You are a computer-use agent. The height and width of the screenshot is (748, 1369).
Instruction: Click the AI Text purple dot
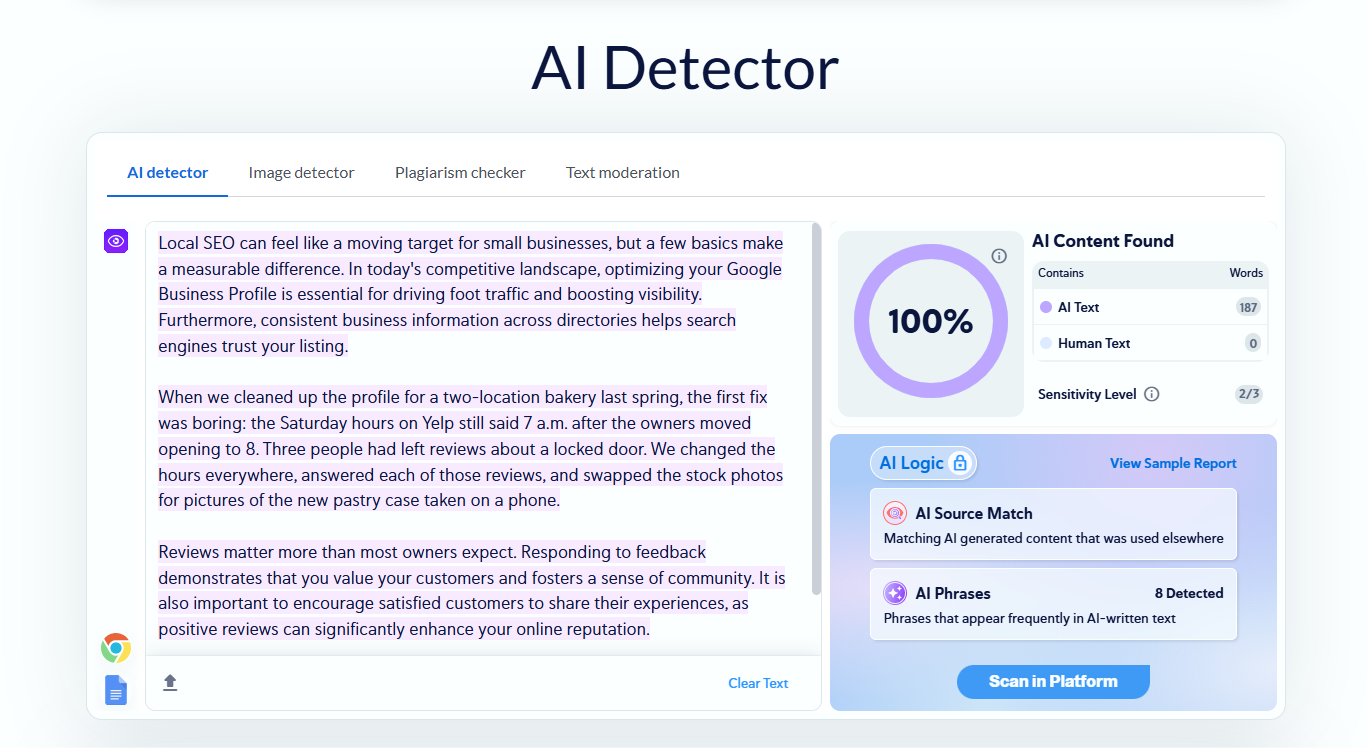click(x=1046, y=307)
